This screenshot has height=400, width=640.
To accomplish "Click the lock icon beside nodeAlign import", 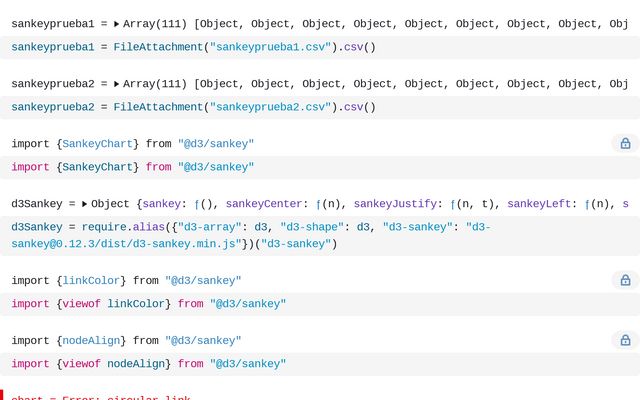I will pos(625,341).
